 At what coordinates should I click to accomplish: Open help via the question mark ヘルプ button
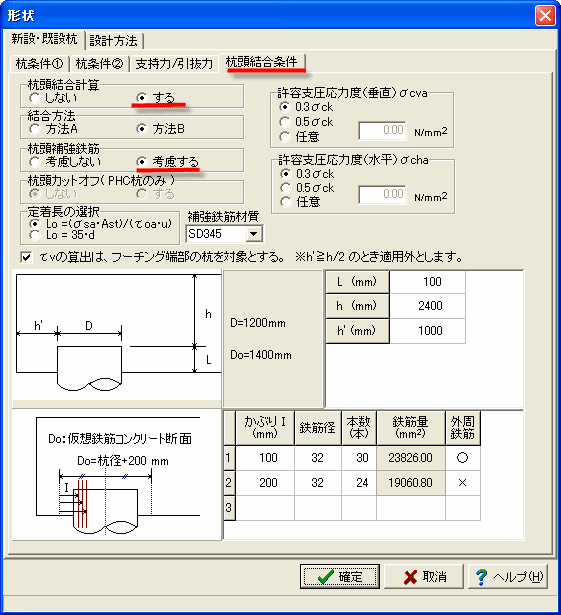508,576
